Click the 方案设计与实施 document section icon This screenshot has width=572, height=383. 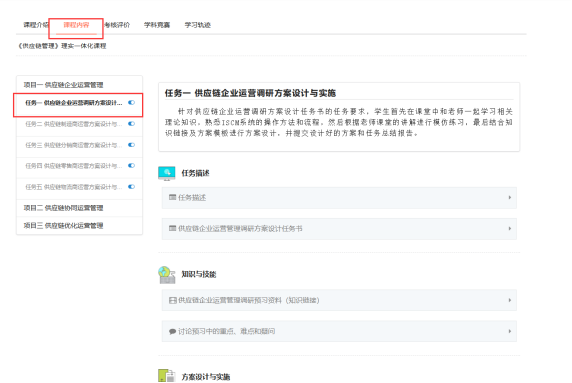167,376
